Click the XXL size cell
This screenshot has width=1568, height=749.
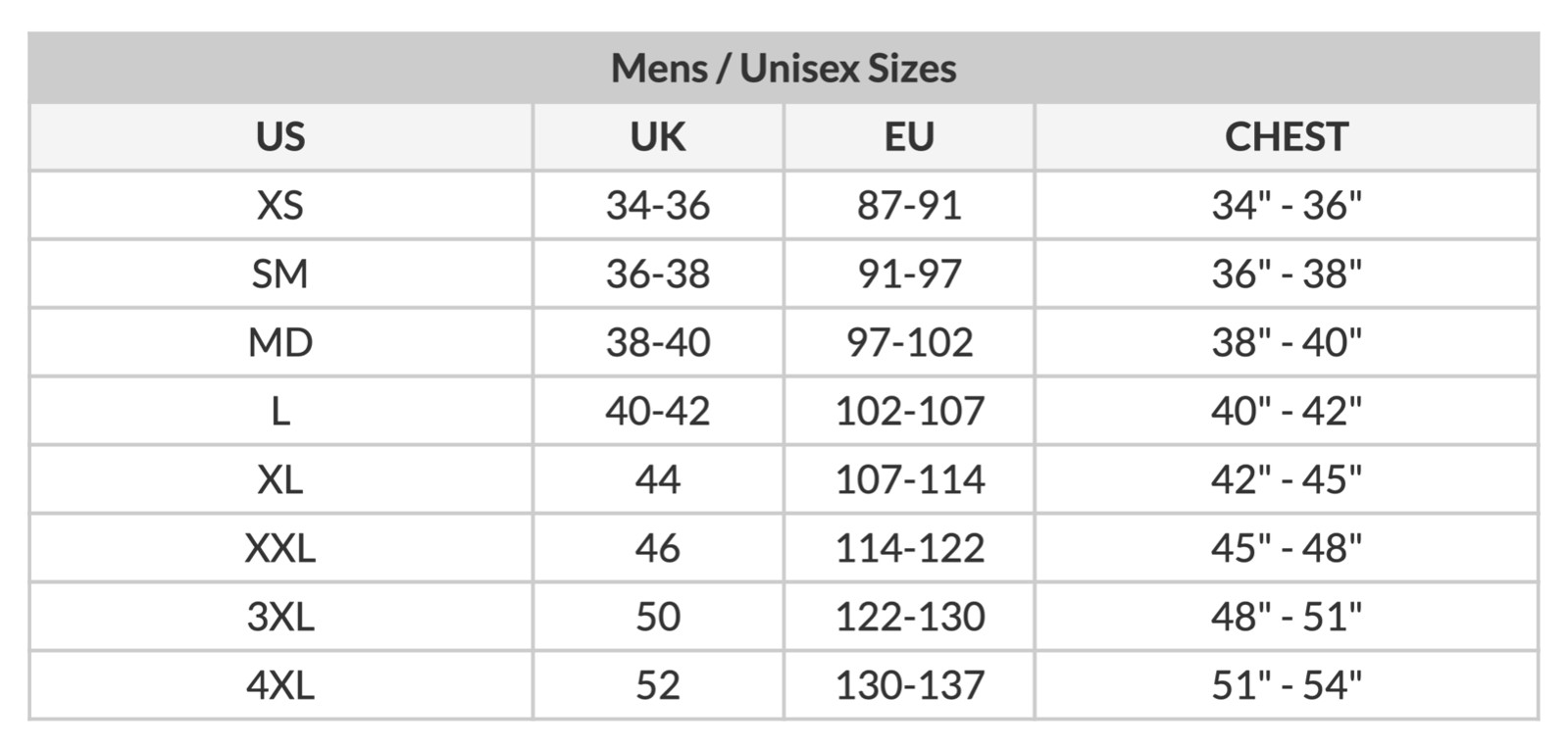coord(280,548)
